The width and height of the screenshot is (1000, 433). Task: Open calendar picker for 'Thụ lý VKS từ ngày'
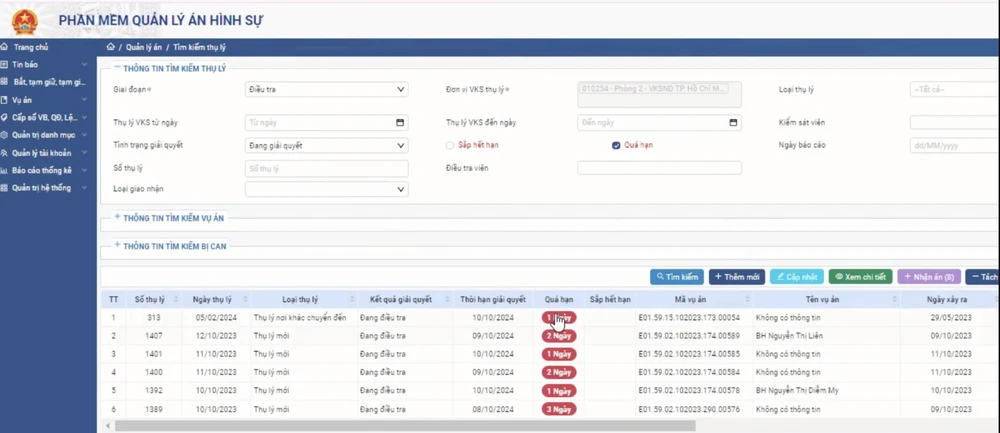tap(400, 123)
